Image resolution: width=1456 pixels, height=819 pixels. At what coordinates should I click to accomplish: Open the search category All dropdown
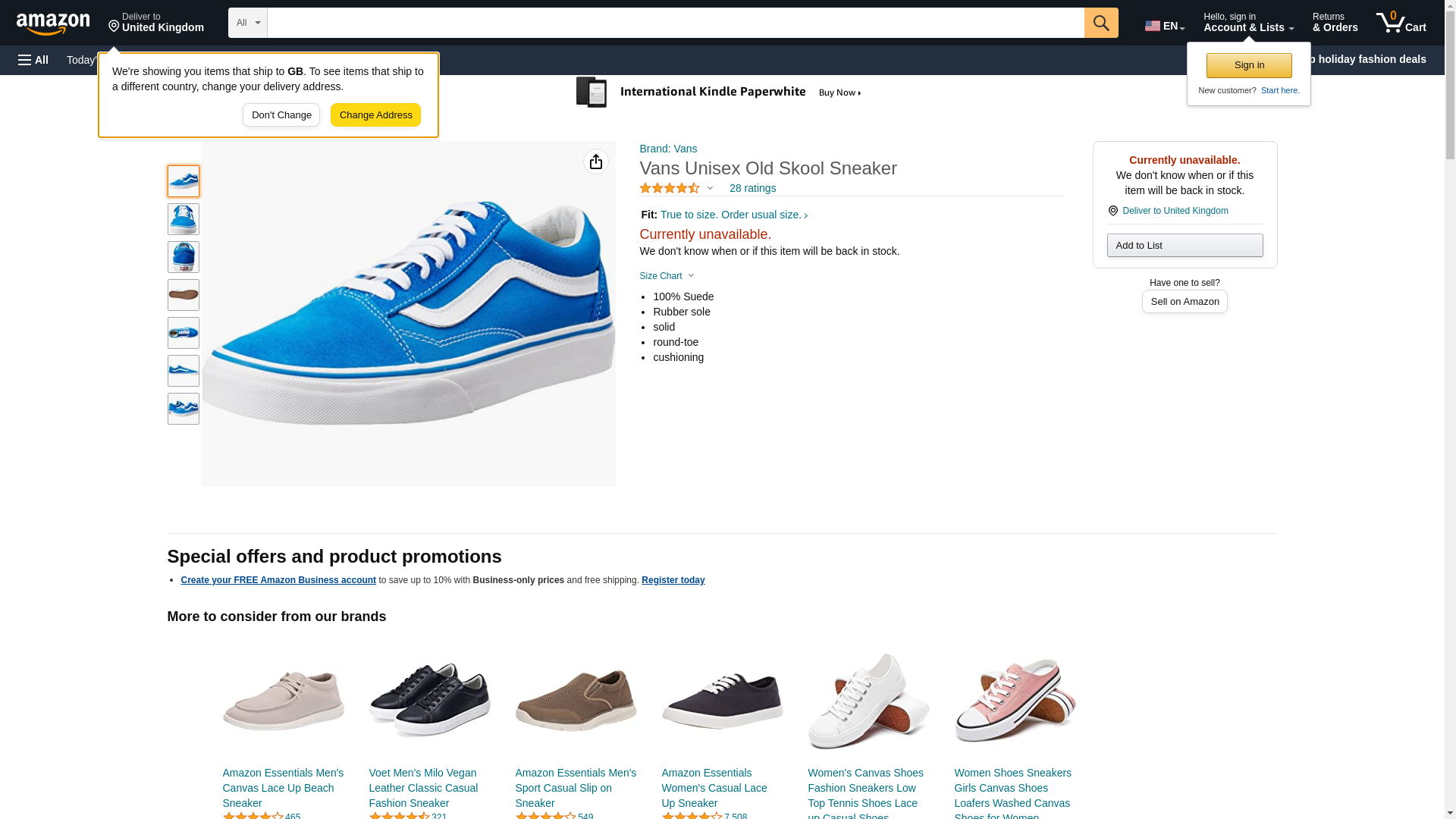[x=247, y=23]
